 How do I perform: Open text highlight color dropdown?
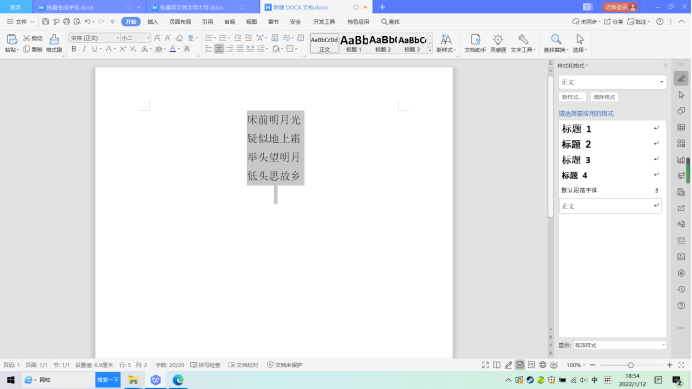pyautogui.click(x=165, y=49)
